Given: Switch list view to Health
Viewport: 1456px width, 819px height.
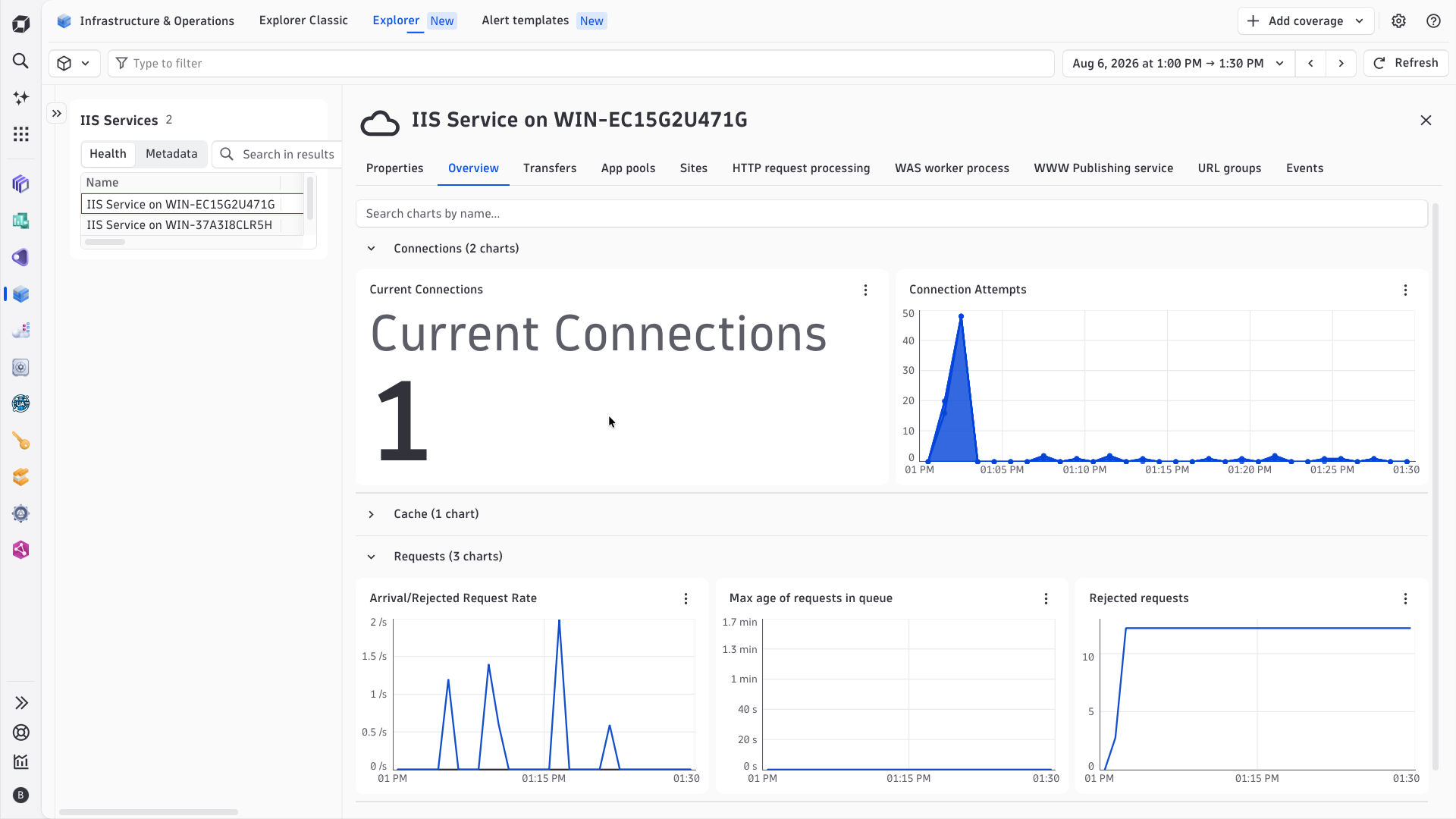Looking at the screenshot, I should tap(108, 154).
